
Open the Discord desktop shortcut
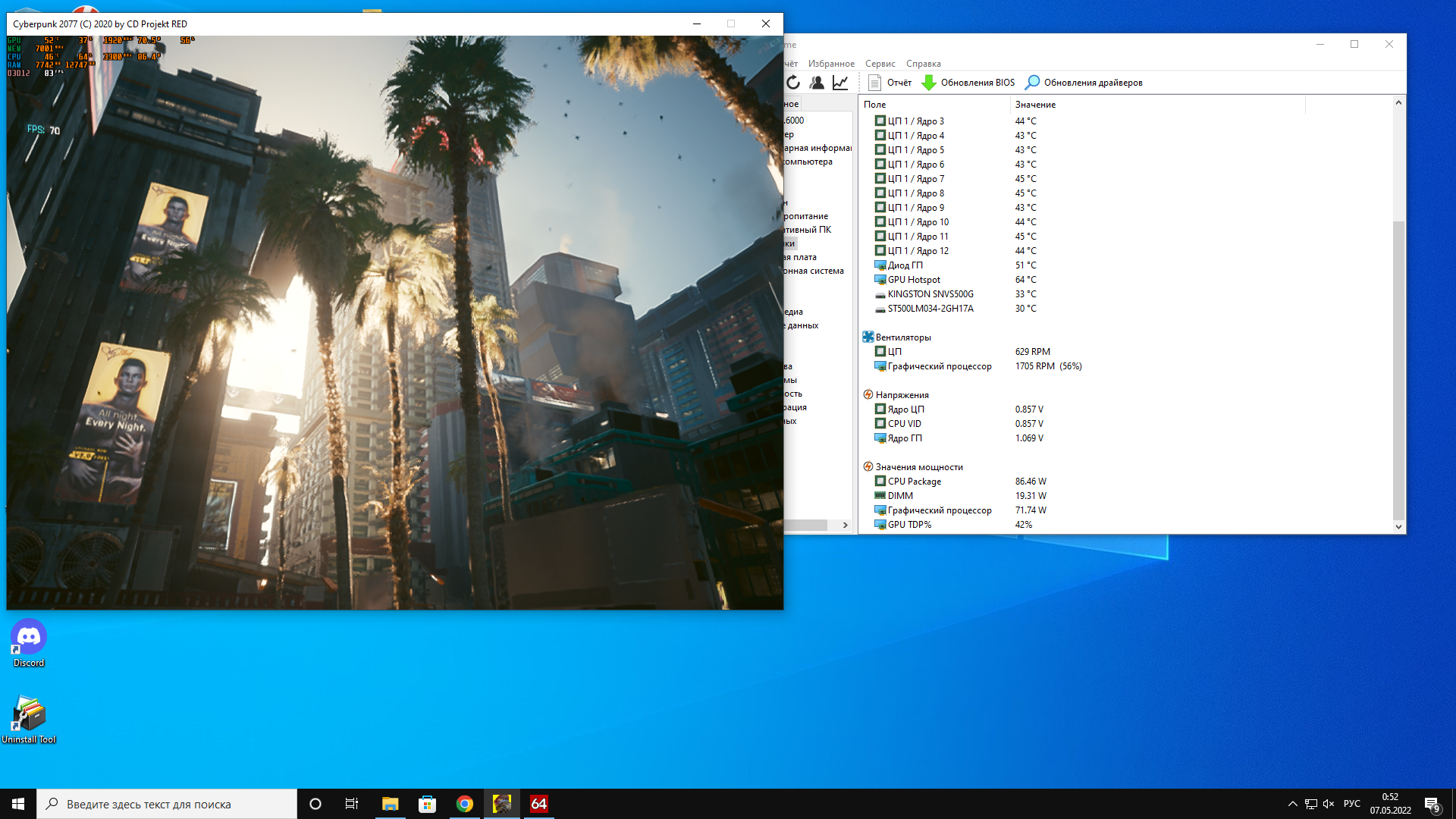pos(29,642)
